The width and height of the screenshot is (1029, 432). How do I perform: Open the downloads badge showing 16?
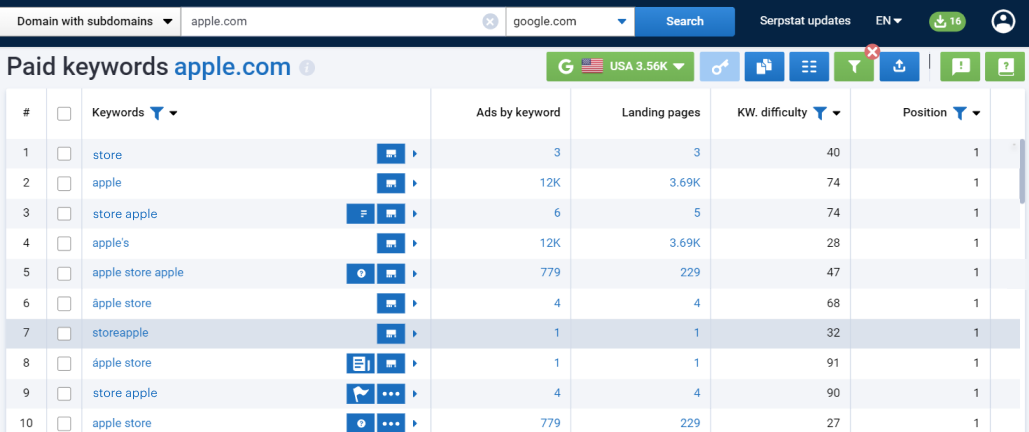[x=947, y=21]
